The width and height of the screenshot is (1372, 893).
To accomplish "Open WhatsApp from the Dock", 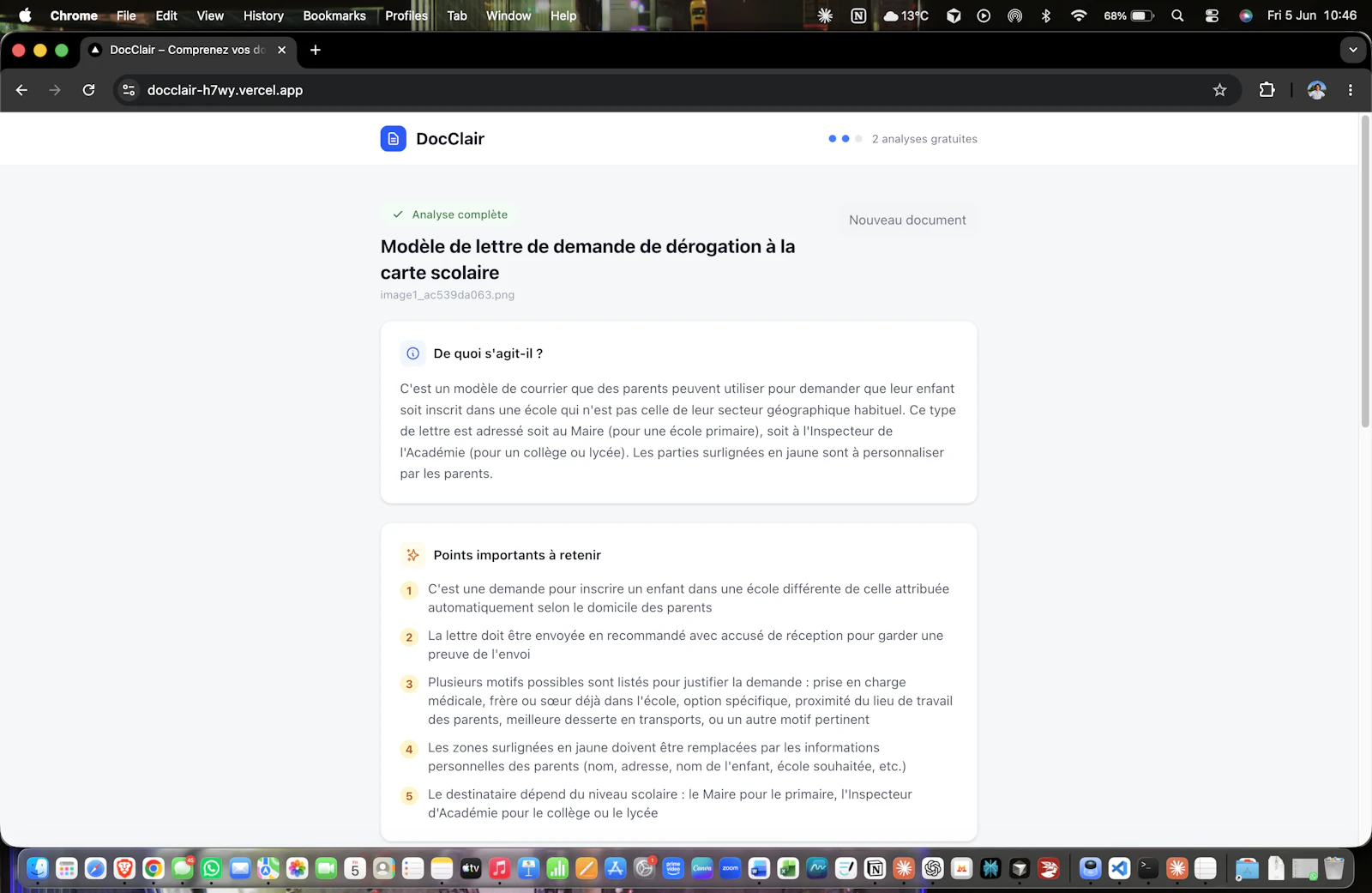I will pyautogui.click(x=211, y=868).
